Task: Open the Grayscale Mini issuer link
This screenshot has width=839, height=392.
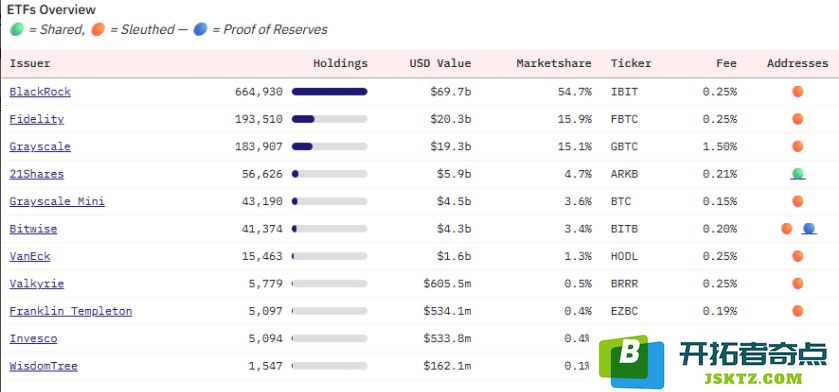Action: 57,201
